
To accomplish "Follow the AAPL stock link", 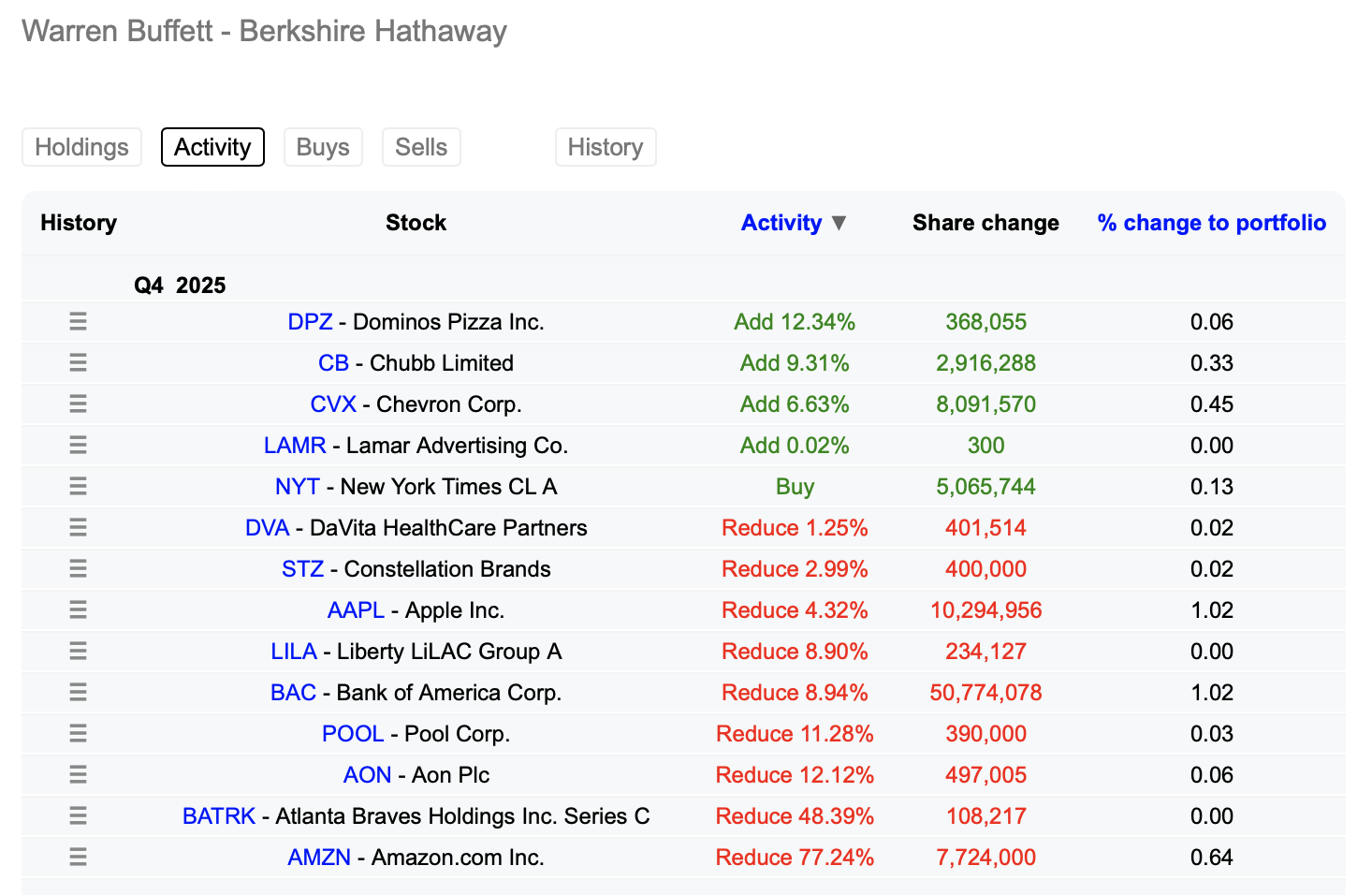I will point(356,610).
